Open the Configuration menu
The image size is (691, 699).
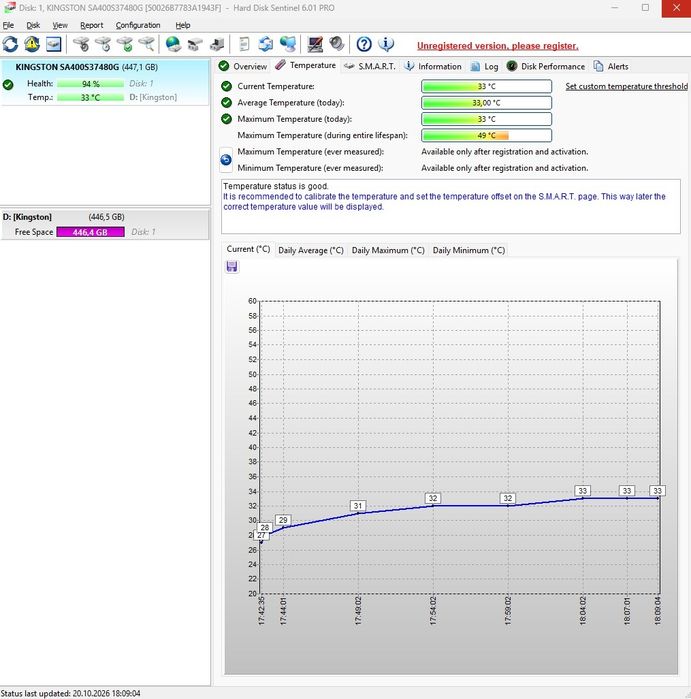coord(138,25)
